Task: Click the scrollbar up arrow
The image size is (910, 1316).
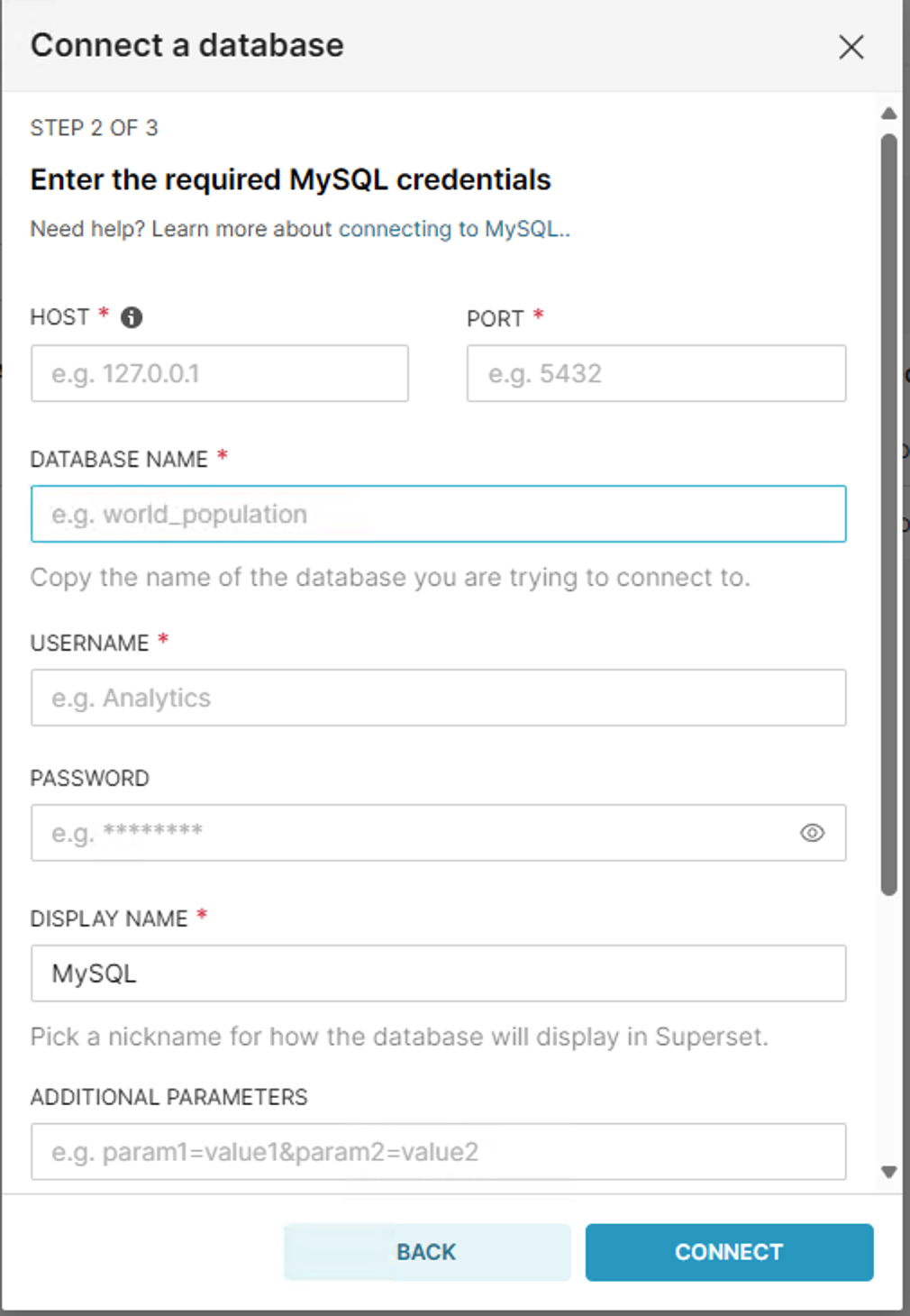Action: (889, 114)
